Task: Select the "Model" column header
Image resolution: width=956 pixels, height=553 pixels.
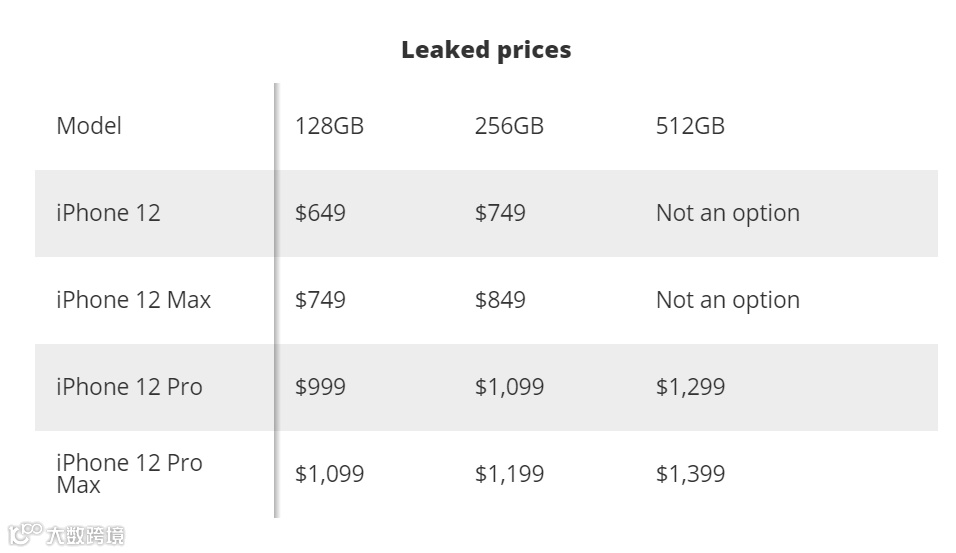Action: click(89, 126)
